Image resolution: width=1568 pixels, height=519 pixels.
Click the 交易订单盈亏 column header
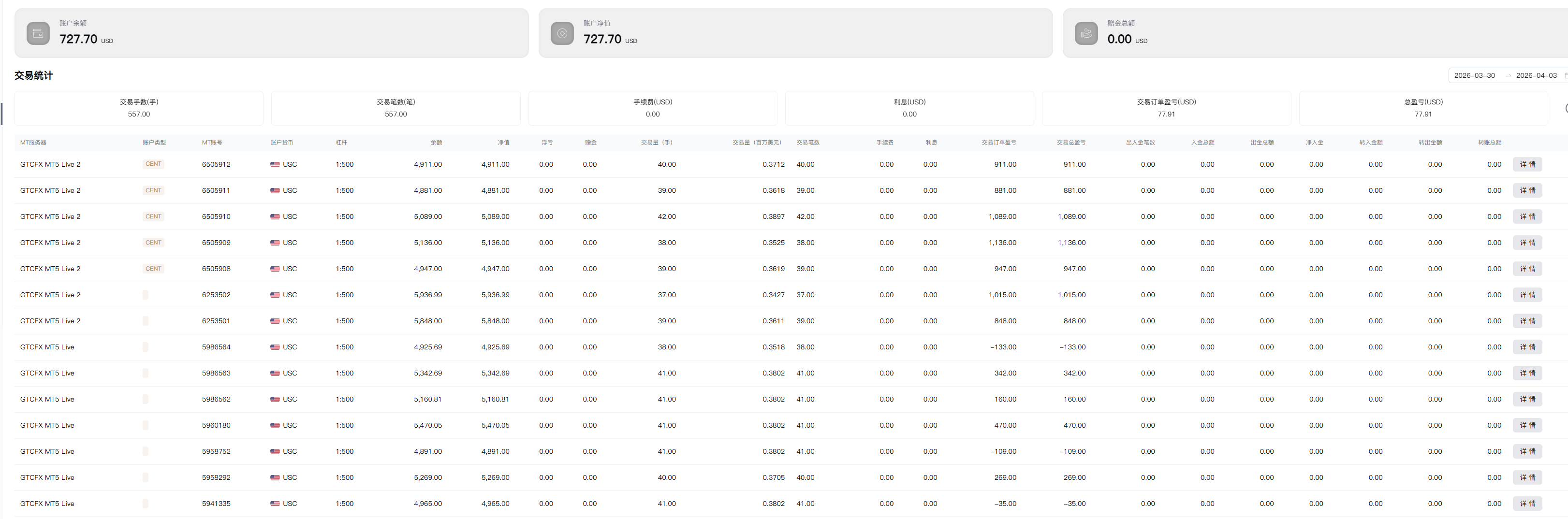point(998,143)
